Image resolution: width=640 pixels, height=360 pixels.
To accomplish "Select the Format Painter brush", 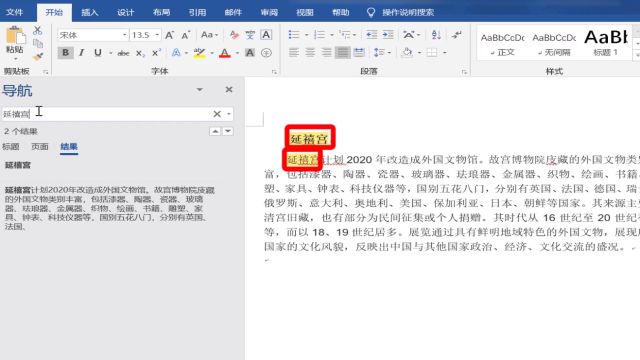I will point(38,57).
